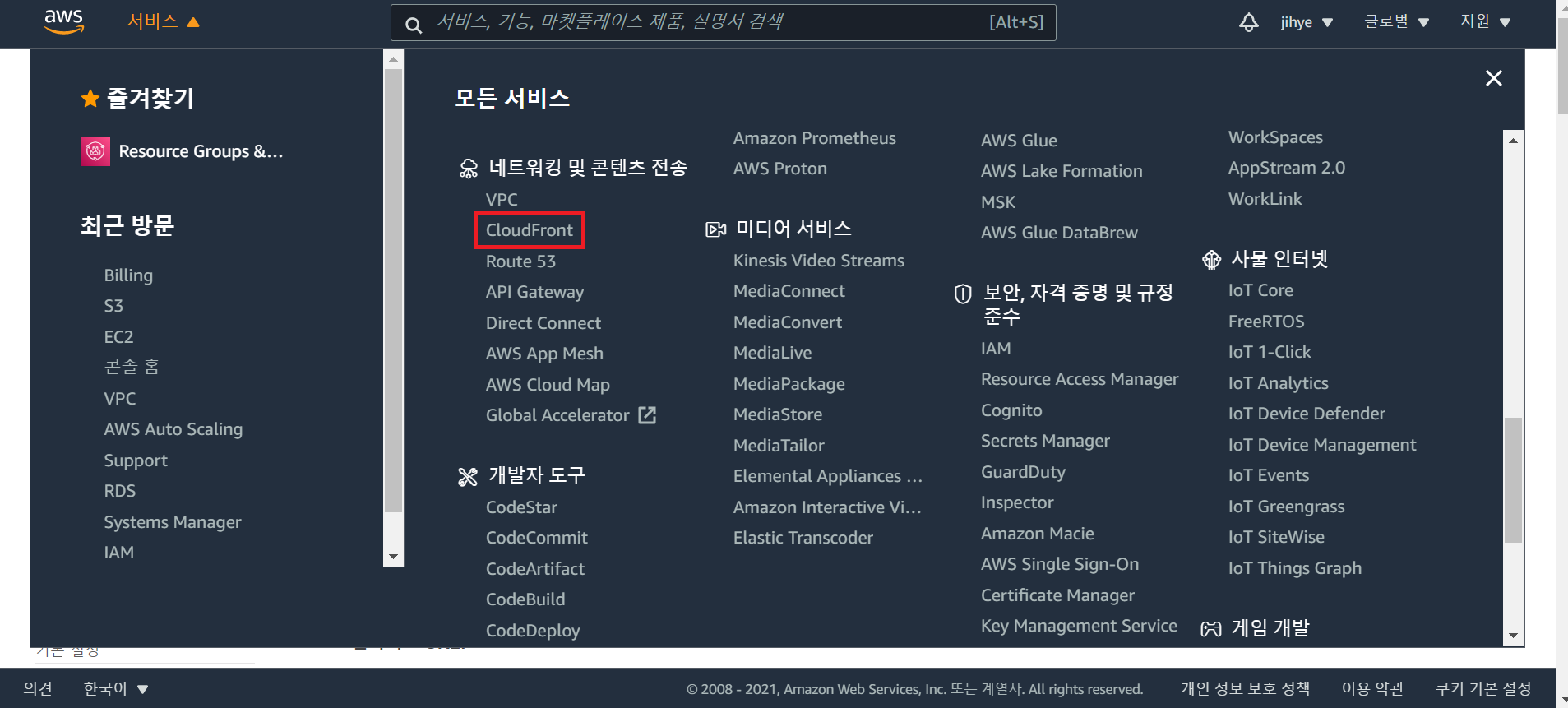Click the Internet of Things category icon
1568x708 pixels.
pyautogui.click(x=1211, y=260)
